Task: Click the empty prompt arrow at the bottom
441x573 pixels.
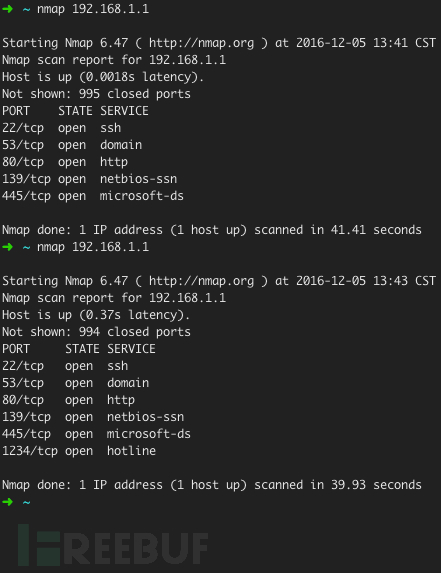Action: pos(7,502)
